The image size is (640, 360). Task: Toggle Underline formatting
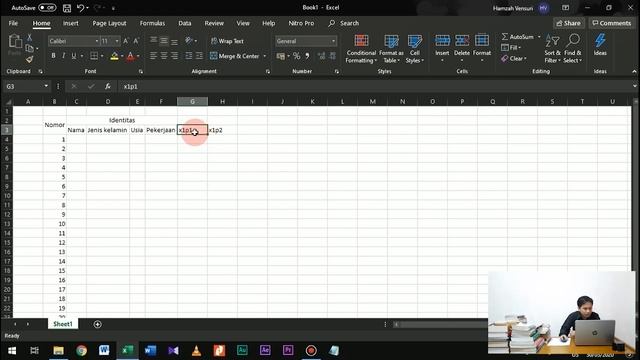click(x=73, y=56)
